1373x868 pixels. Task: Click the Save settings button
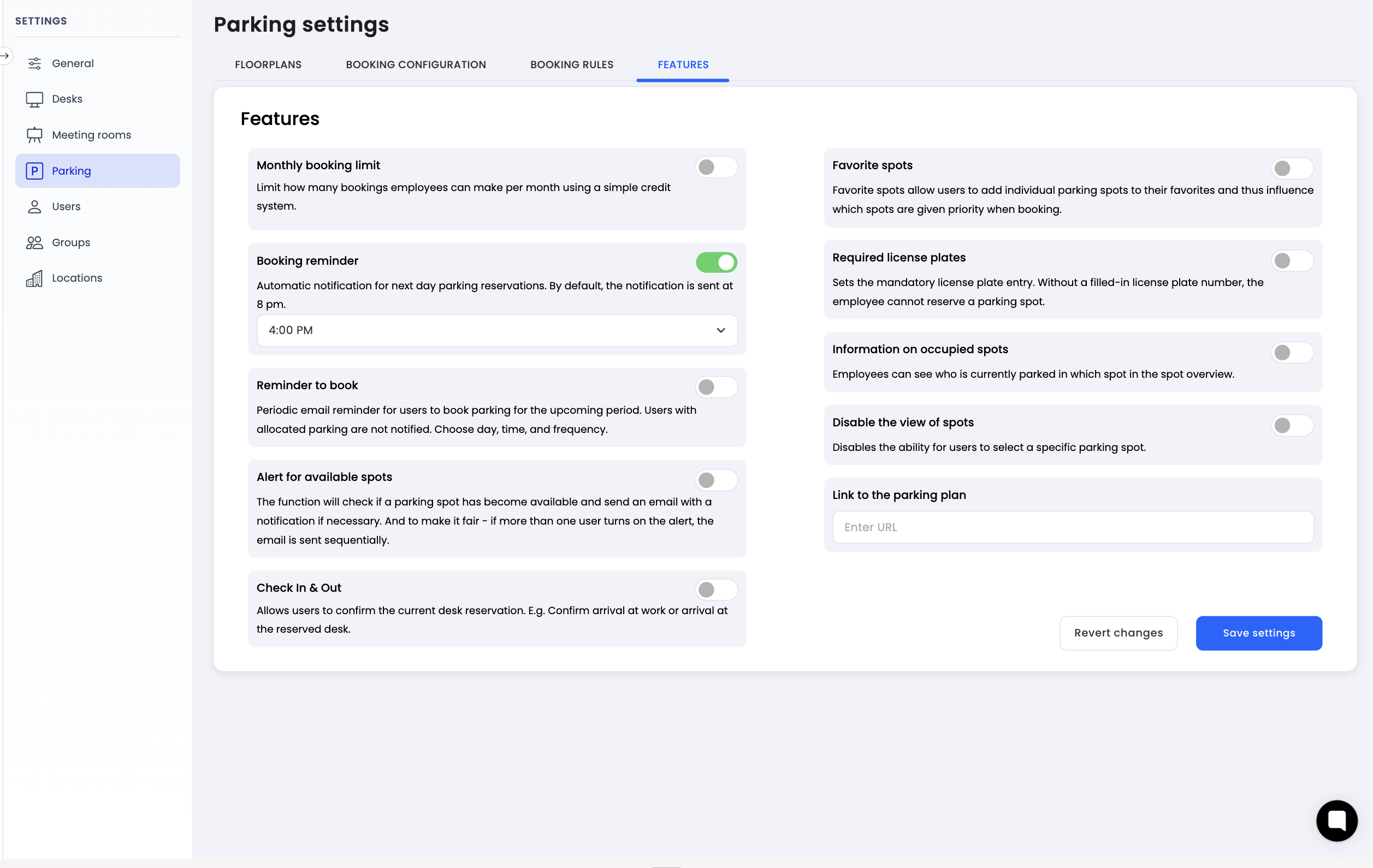1258,633
